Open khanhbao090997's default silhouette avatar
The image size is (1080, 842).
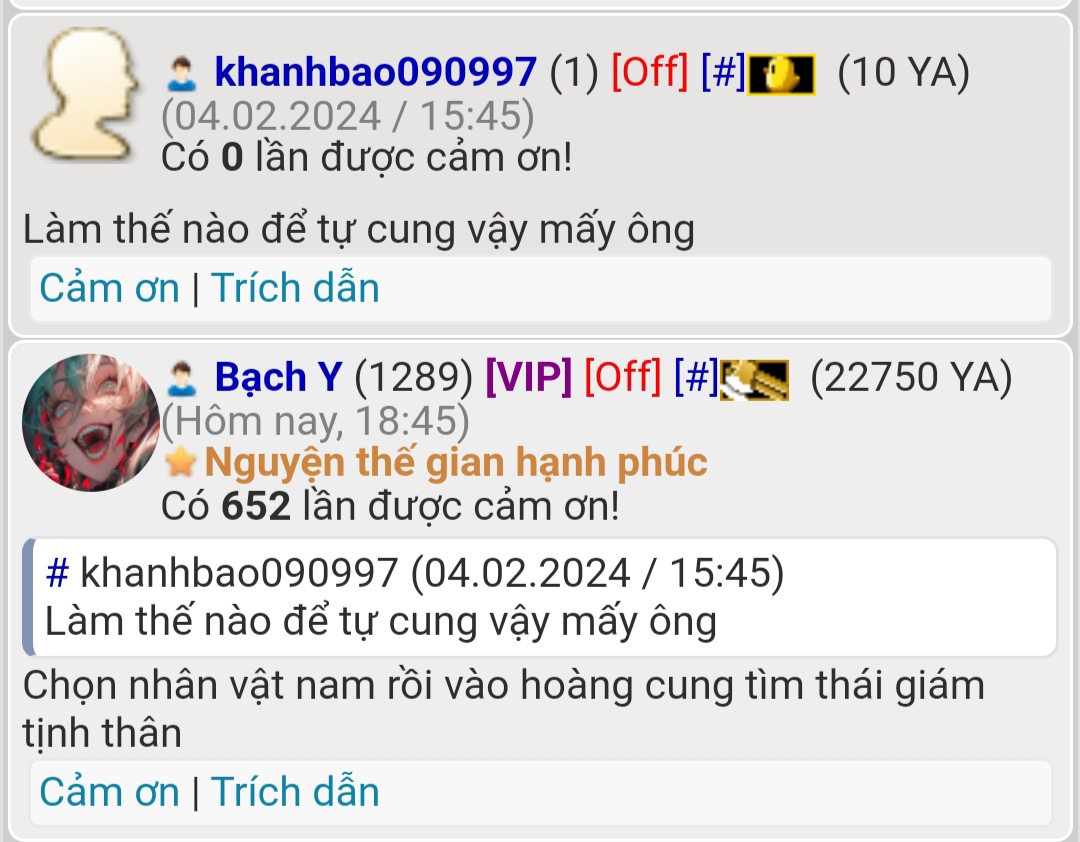(86, 94)
